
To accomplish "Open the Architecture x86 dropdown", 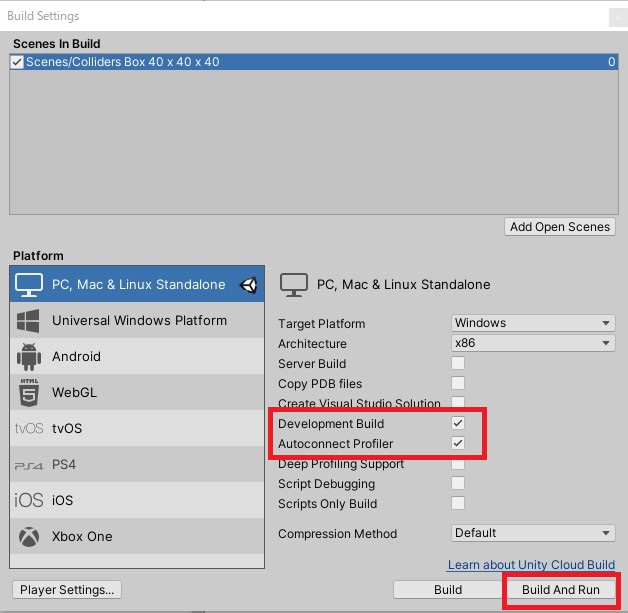I will (533, 343).
